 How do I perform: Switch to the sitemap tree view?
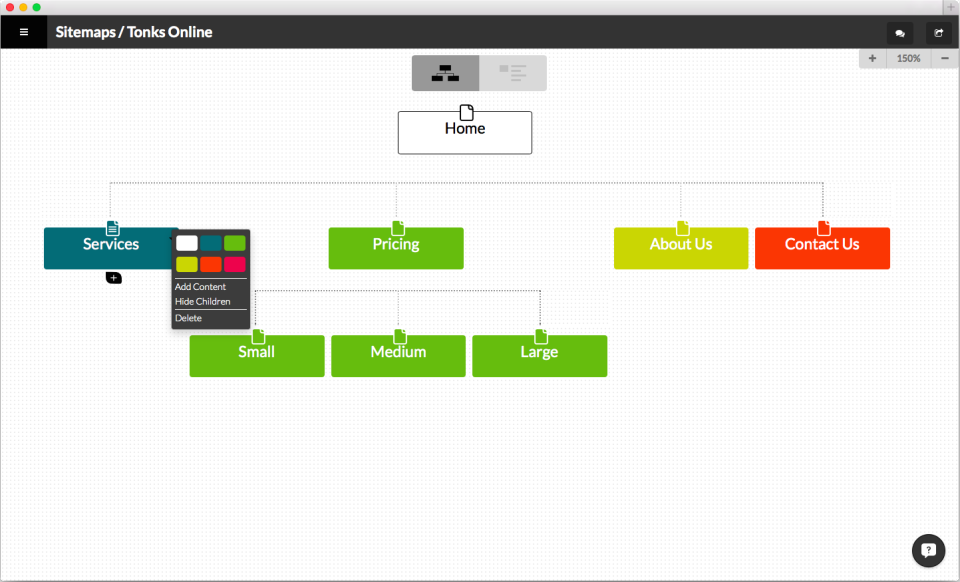point(445,73)
